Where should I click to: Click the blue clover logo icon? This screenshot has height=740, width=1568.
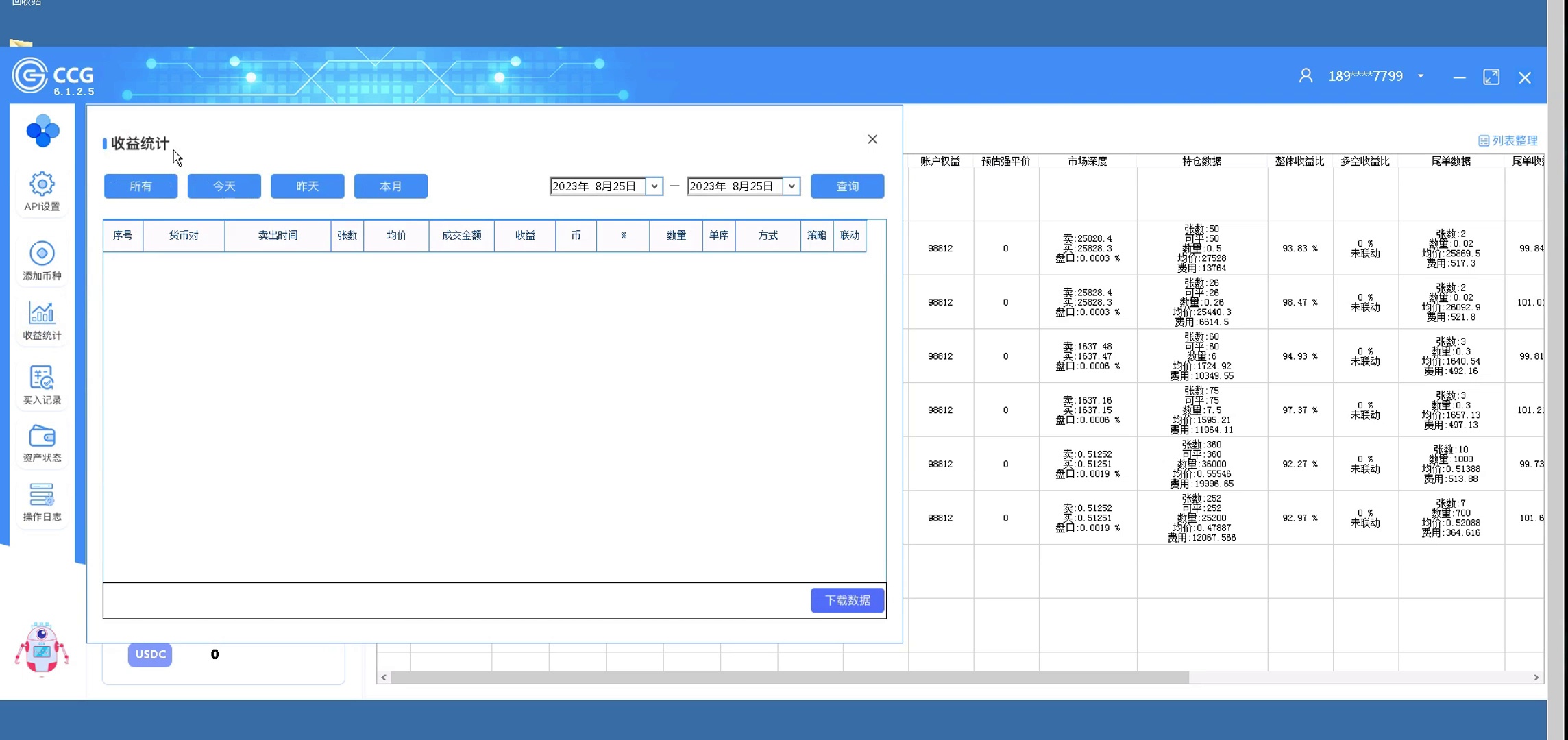[x=42, y=131]
